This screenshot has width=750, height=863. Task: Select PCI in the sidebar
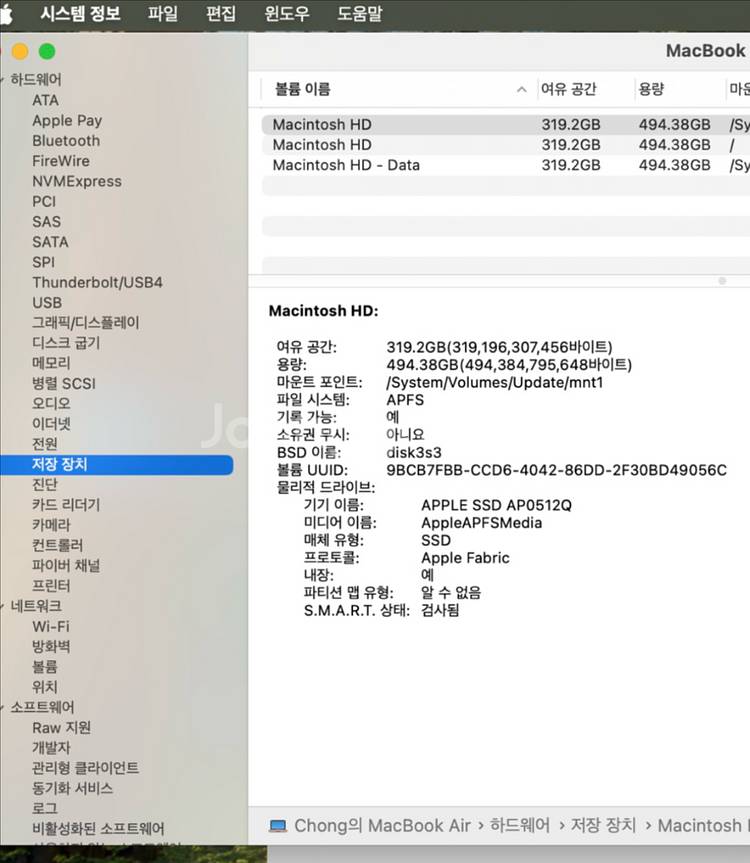(44, 201)
